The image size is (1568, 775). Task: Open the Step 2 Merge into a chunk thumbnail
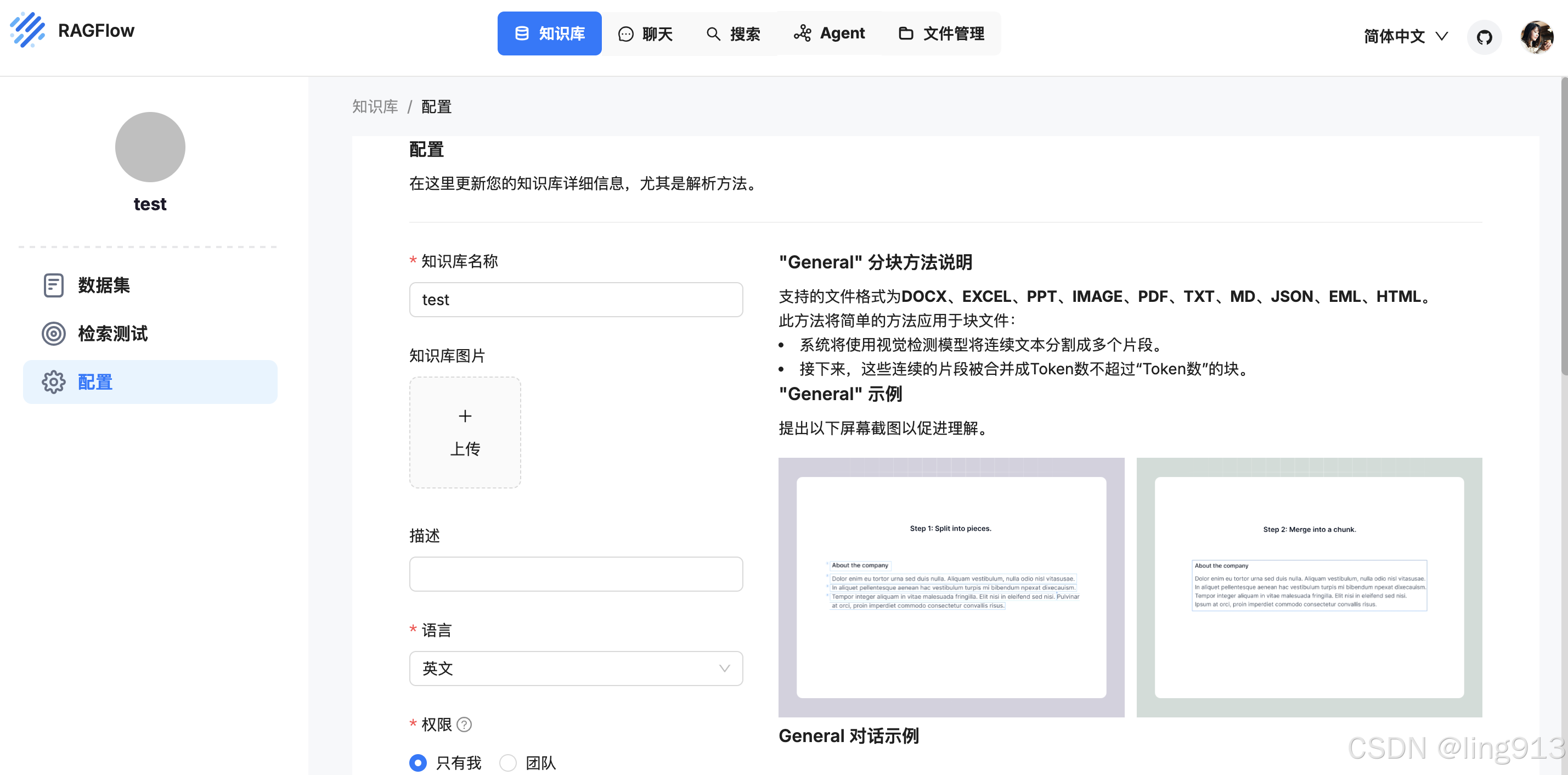1308,587
